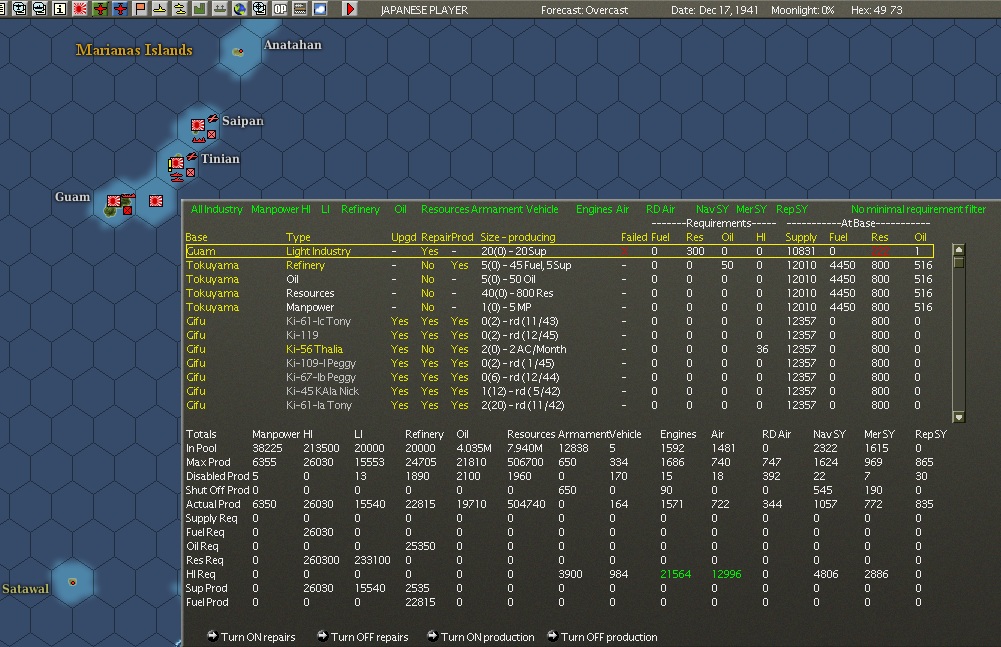This screenshot has width=1001, height=647.
Task: Click the gray ship-on-green toolbar icon
Action: tap(220, 9)
